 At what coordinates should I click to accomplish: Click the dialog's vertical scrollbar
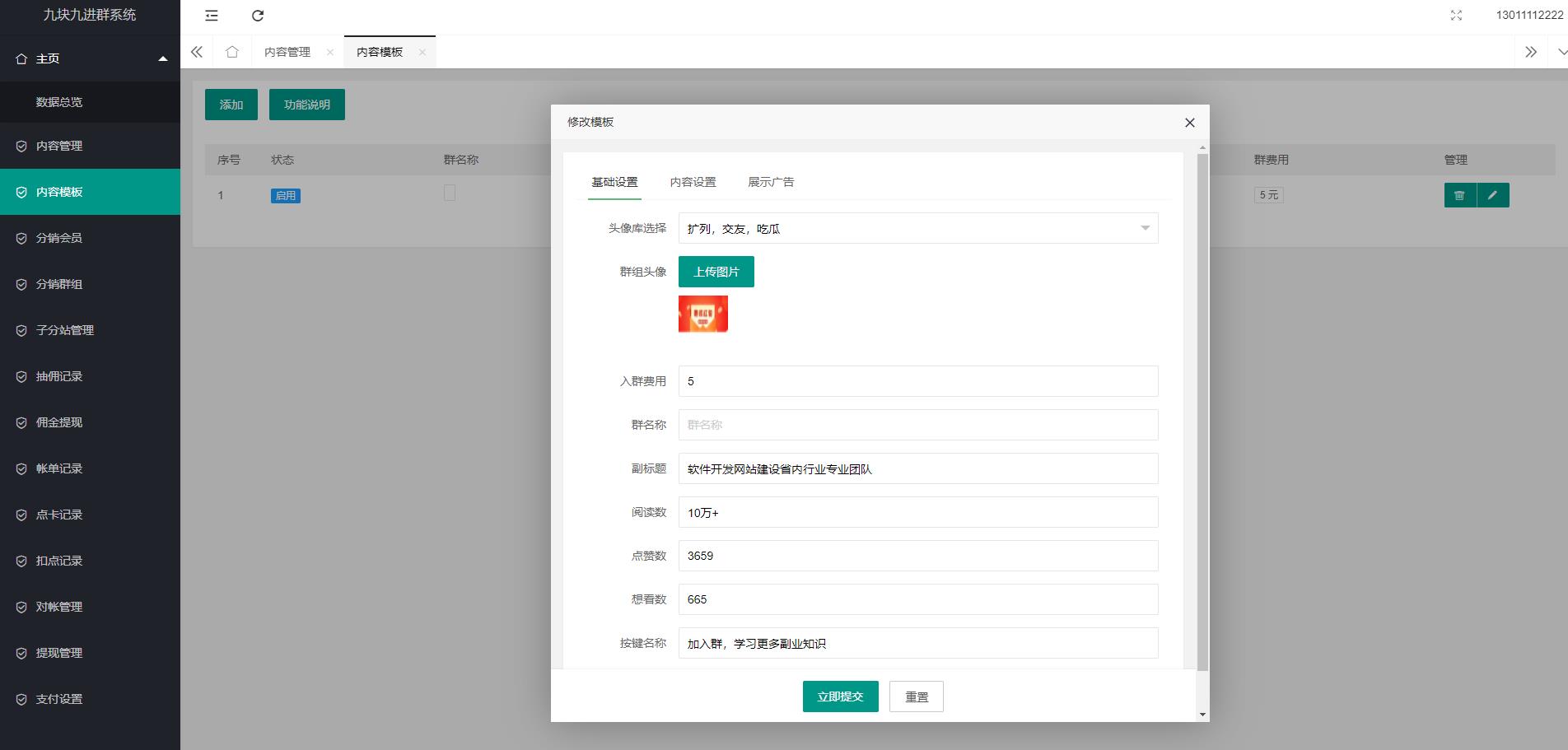coord(1202,412)
